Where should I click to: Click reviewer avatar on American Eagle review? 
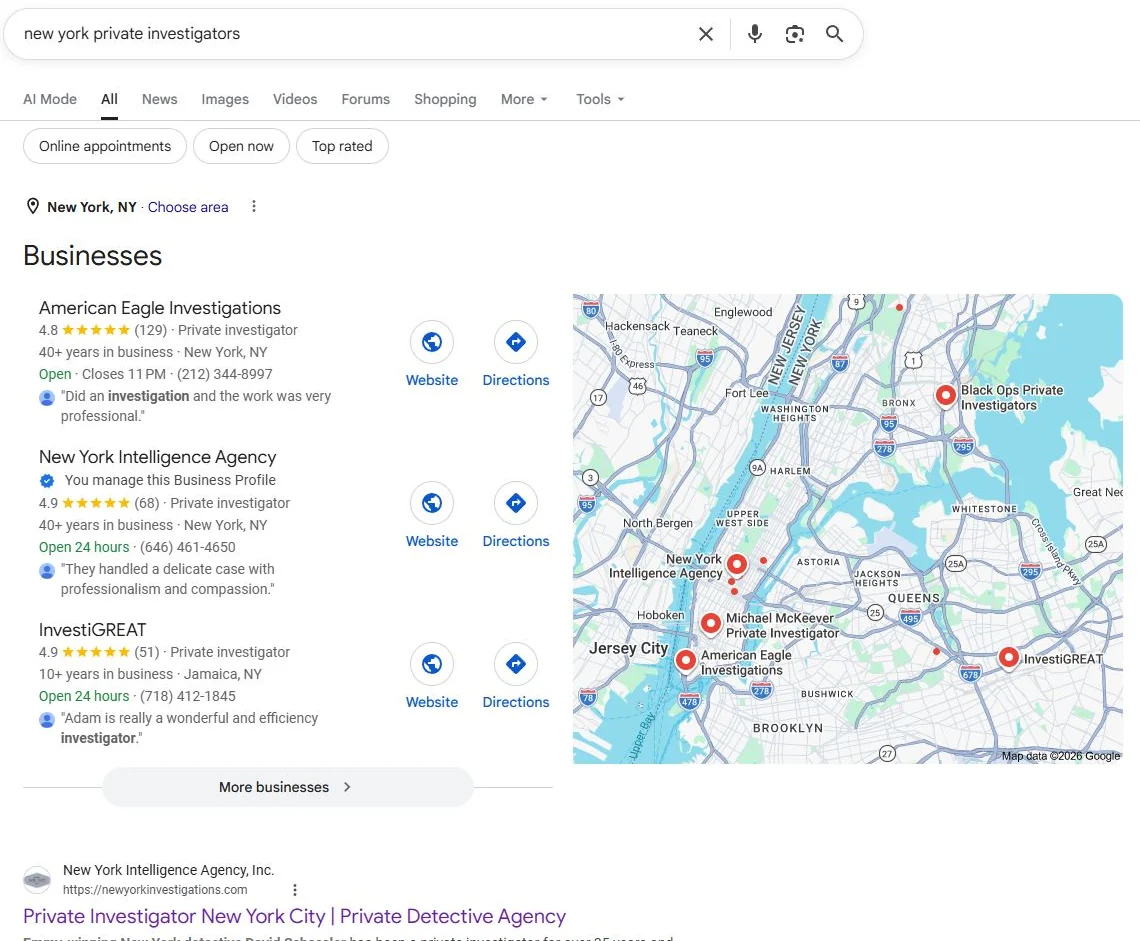[x=47, y=398]
